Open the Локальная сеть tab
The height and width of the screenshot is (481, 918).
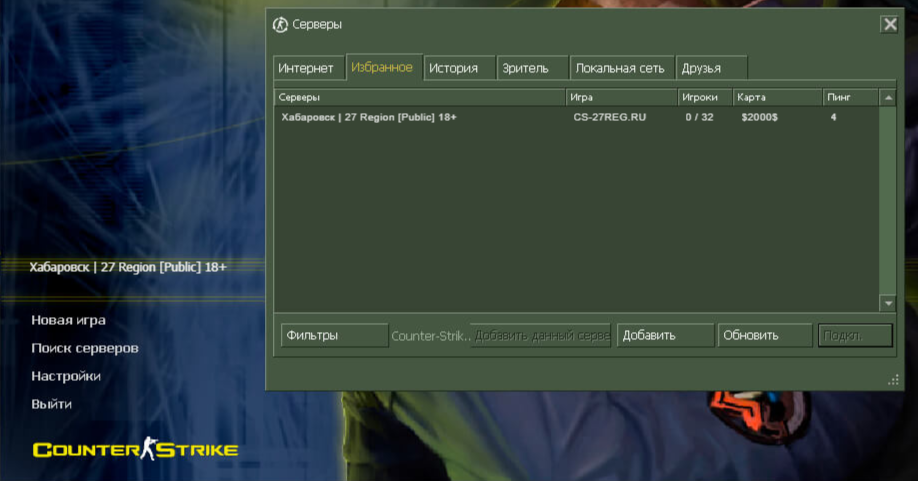click(622, 68)
